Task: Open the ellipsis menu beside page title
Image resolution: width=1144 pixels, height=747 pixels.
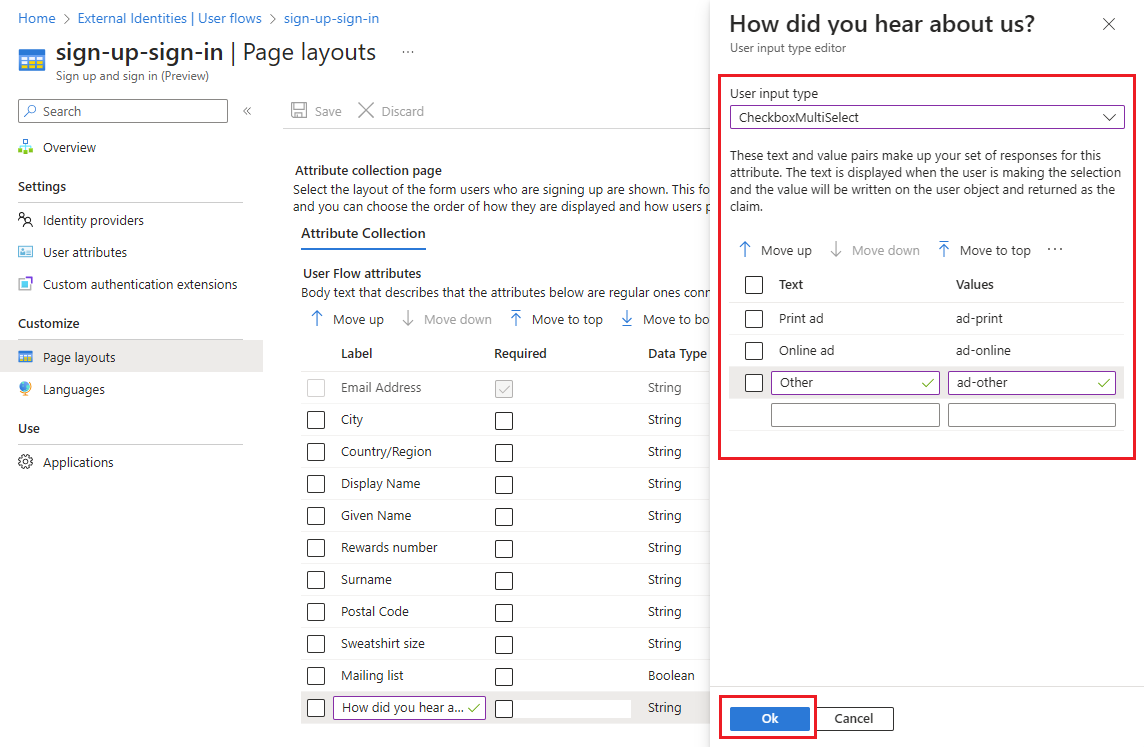Action: 408,52
